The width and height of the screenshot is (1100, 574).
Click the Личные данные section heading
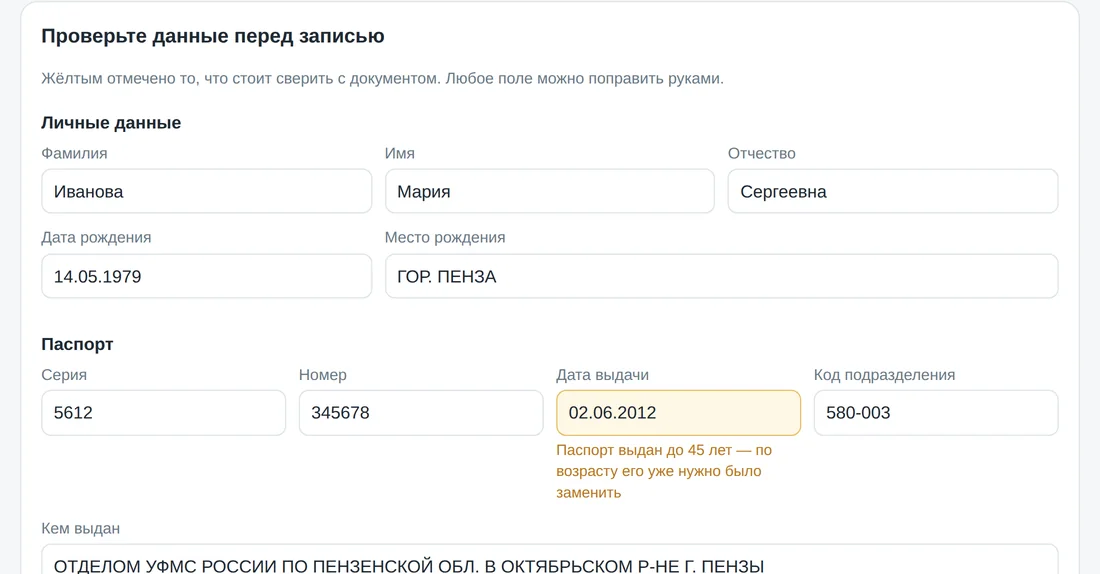pyautogui.click(x=111, y=123)
